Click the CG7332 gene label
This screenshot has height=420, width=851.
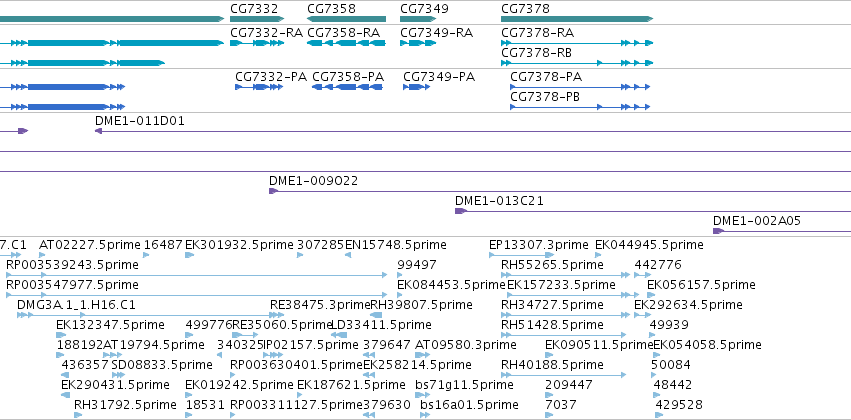254,9
